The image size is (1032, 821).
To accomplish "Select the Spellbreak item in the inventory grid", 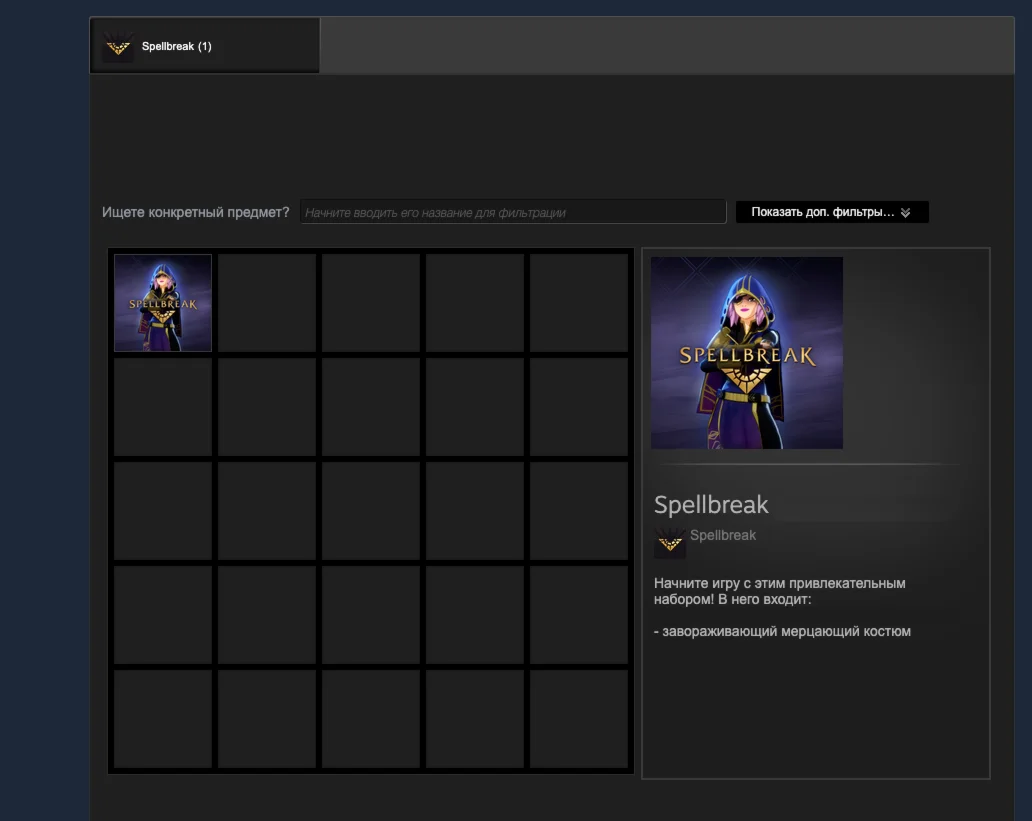I will tap(163, 303).
